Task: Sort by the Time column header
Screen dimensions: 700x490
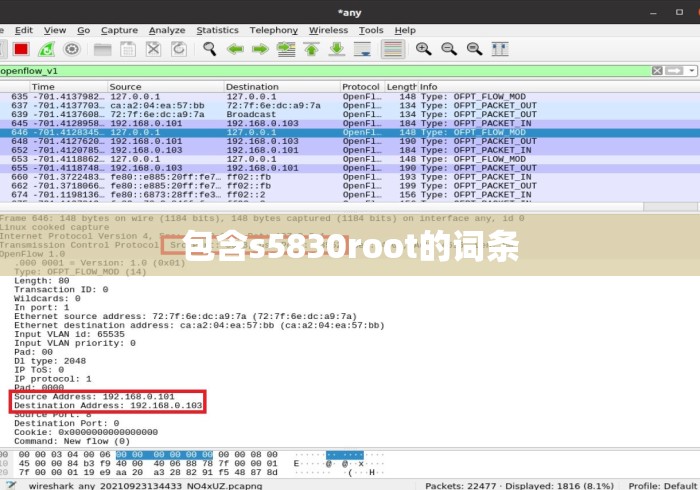Action: click(69, 87)
